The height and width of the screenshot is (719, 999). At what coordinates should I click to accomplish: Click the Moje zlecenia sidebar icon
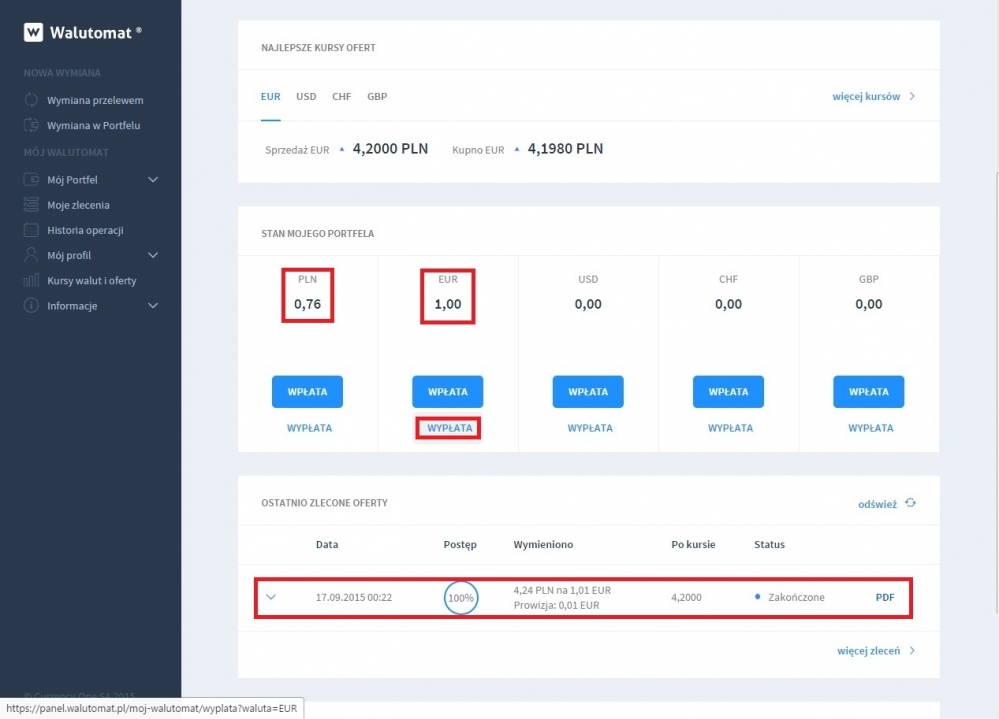31,205
